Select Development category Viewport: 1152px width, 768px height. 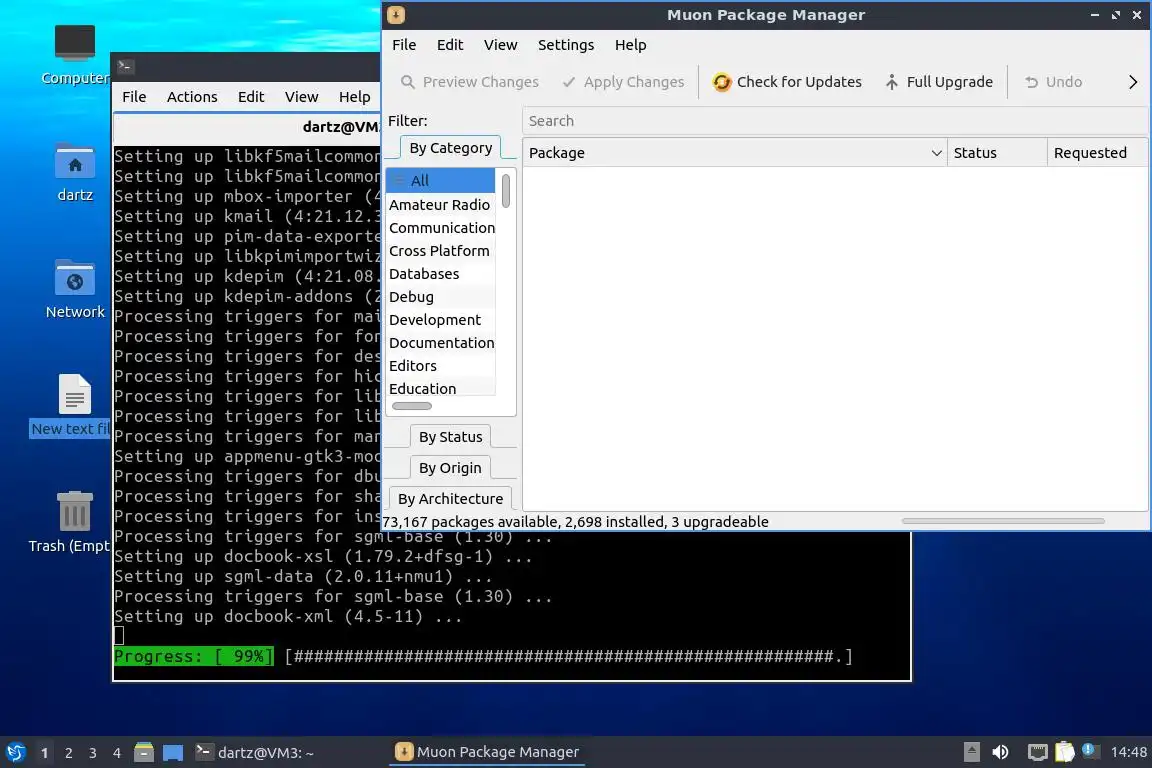pos(441,320)
